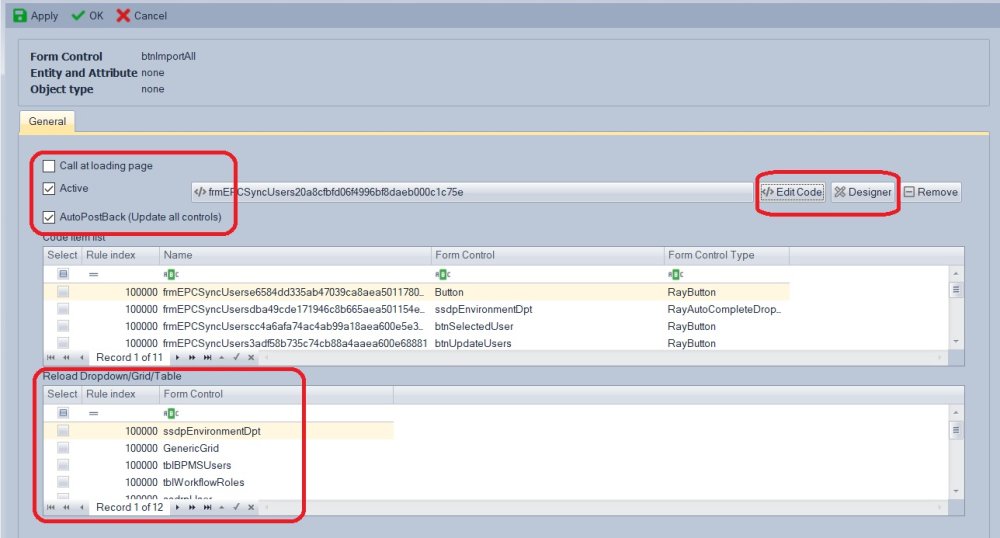1000x538 pixels.
Task: Go to last record in code item list navigator
Action: coord(207,358)
